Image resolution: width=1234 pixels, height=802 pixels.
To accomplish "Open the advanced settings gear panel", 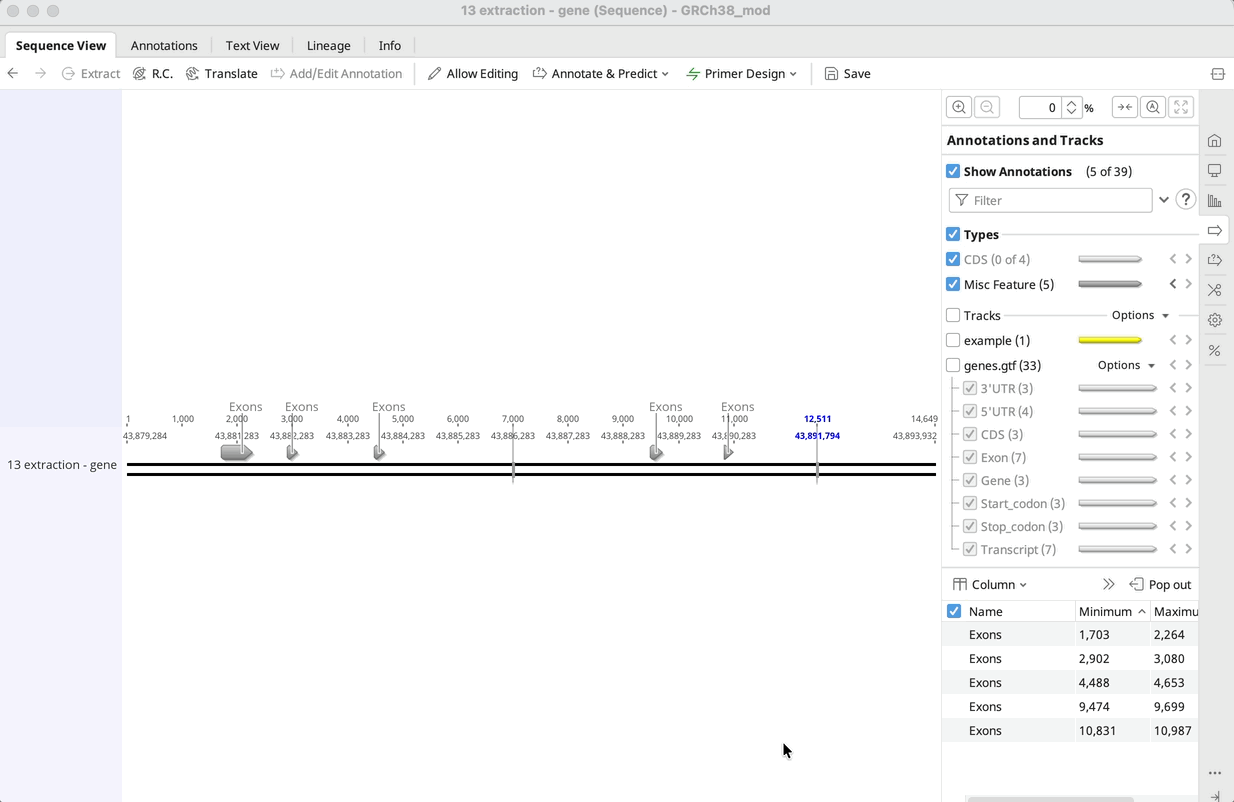I will coord(1215,320).
